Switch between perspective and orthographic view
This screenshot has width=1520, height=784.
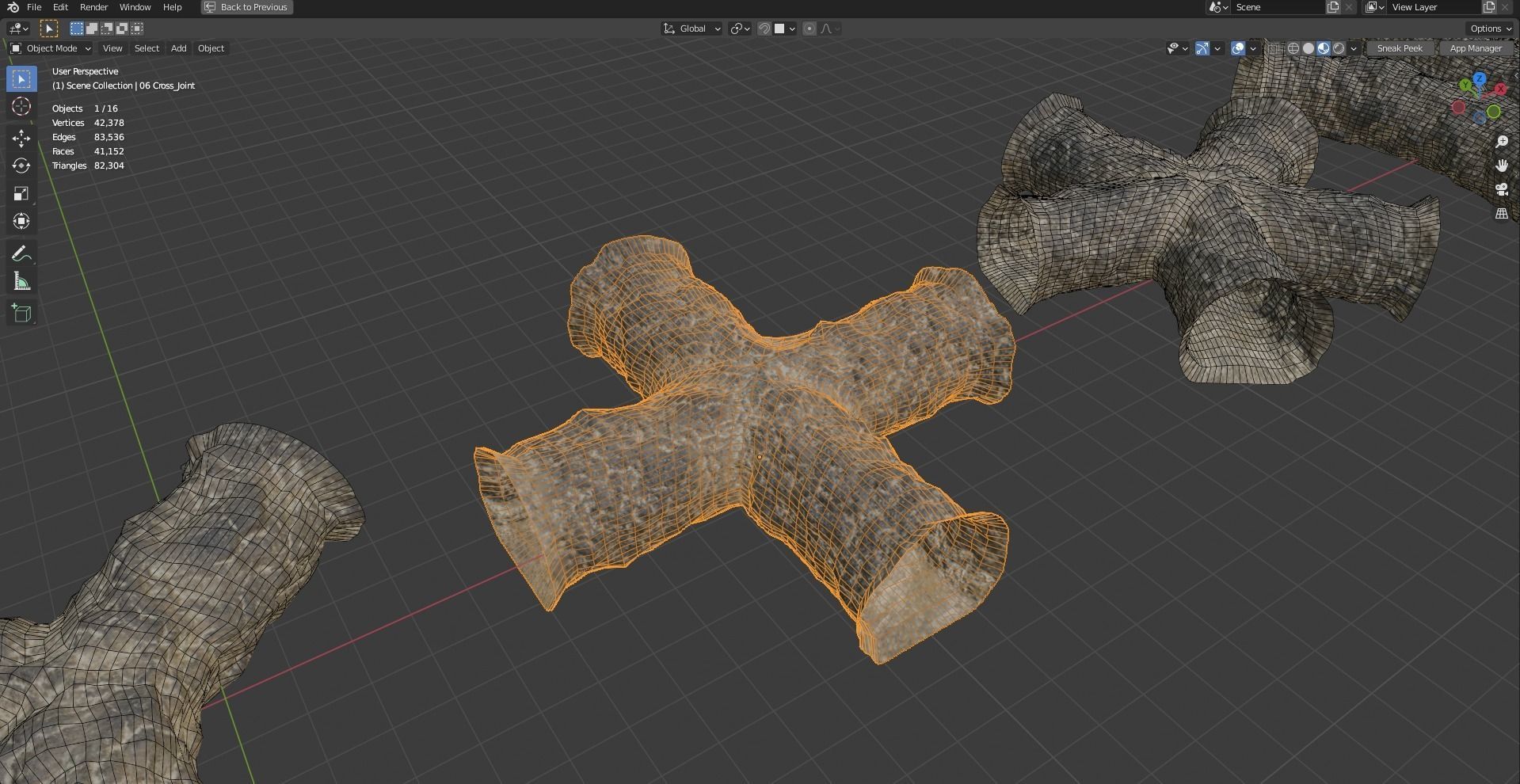(x=1501, y=214)
